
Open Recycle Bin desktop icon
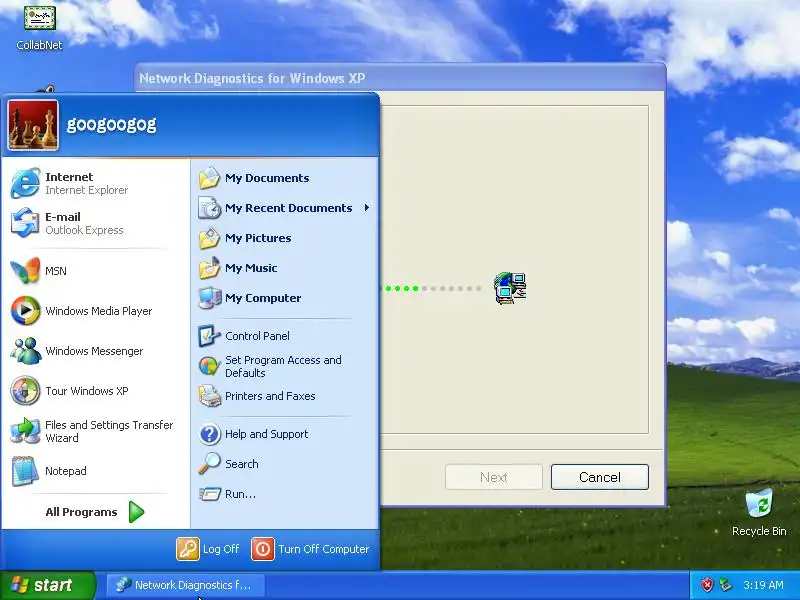coord(759,504)
